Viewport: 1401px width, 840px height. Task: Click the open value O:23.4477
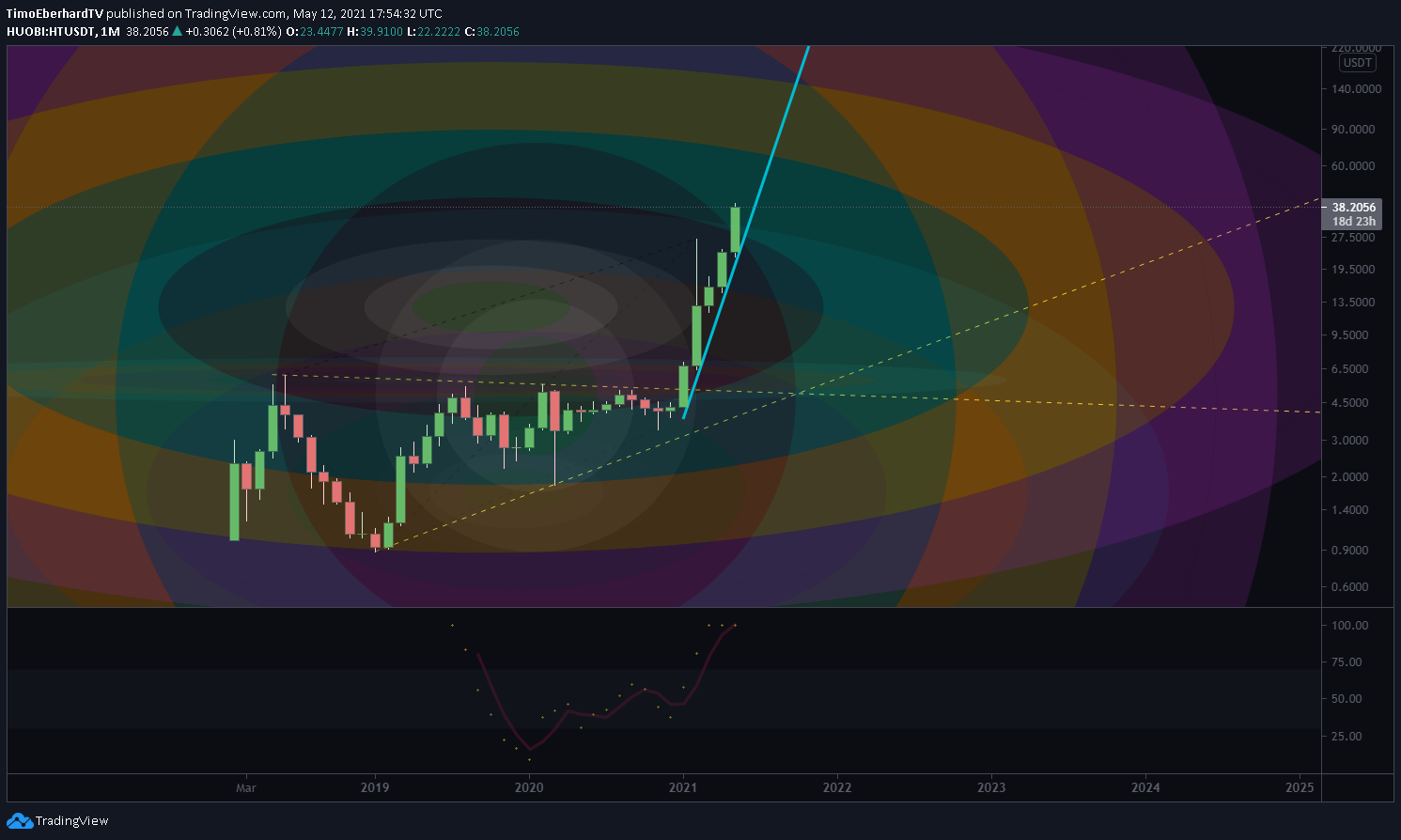[x=316, y=32]
